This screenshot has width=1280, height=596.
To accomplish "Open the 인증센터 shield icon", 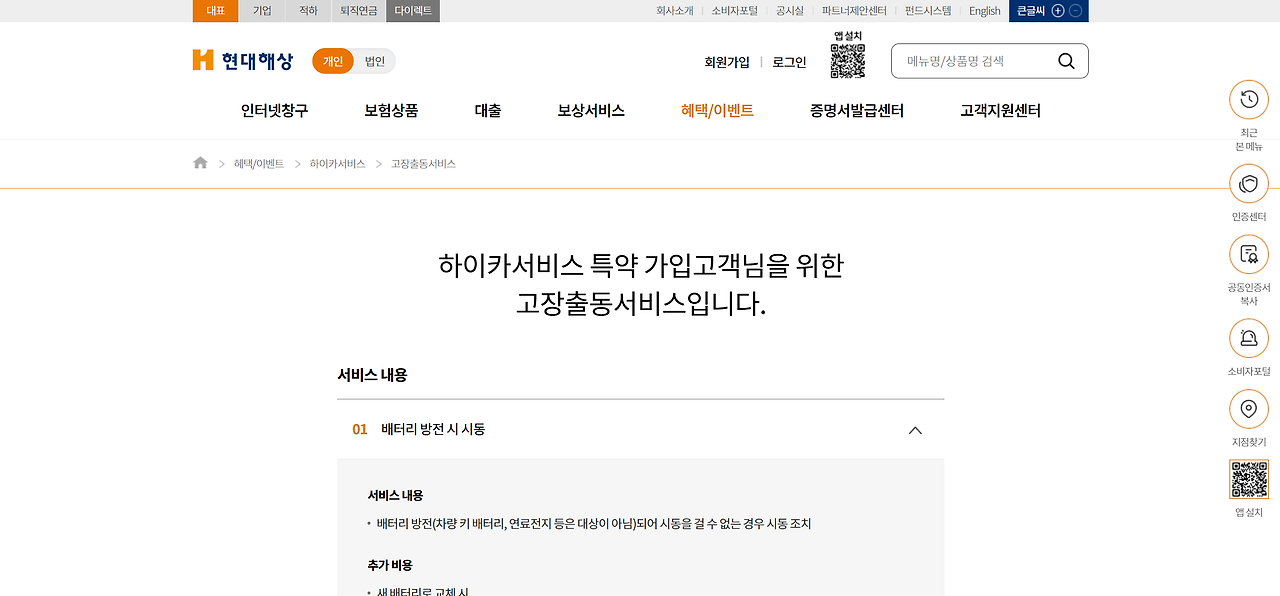I will coord(1248,184).
